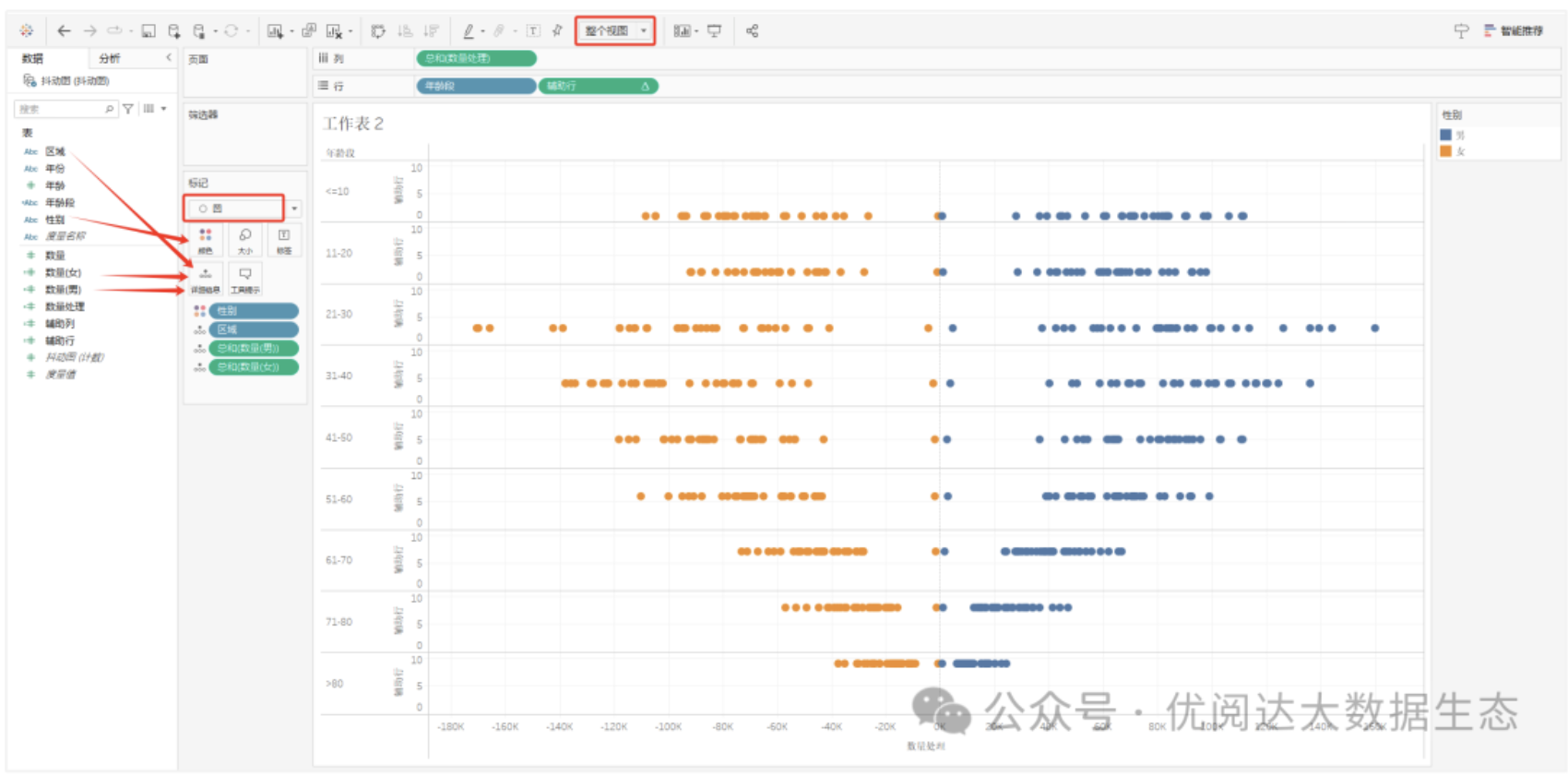
Task: Click the Size (大小) mark card
Action: click(244, 240)
